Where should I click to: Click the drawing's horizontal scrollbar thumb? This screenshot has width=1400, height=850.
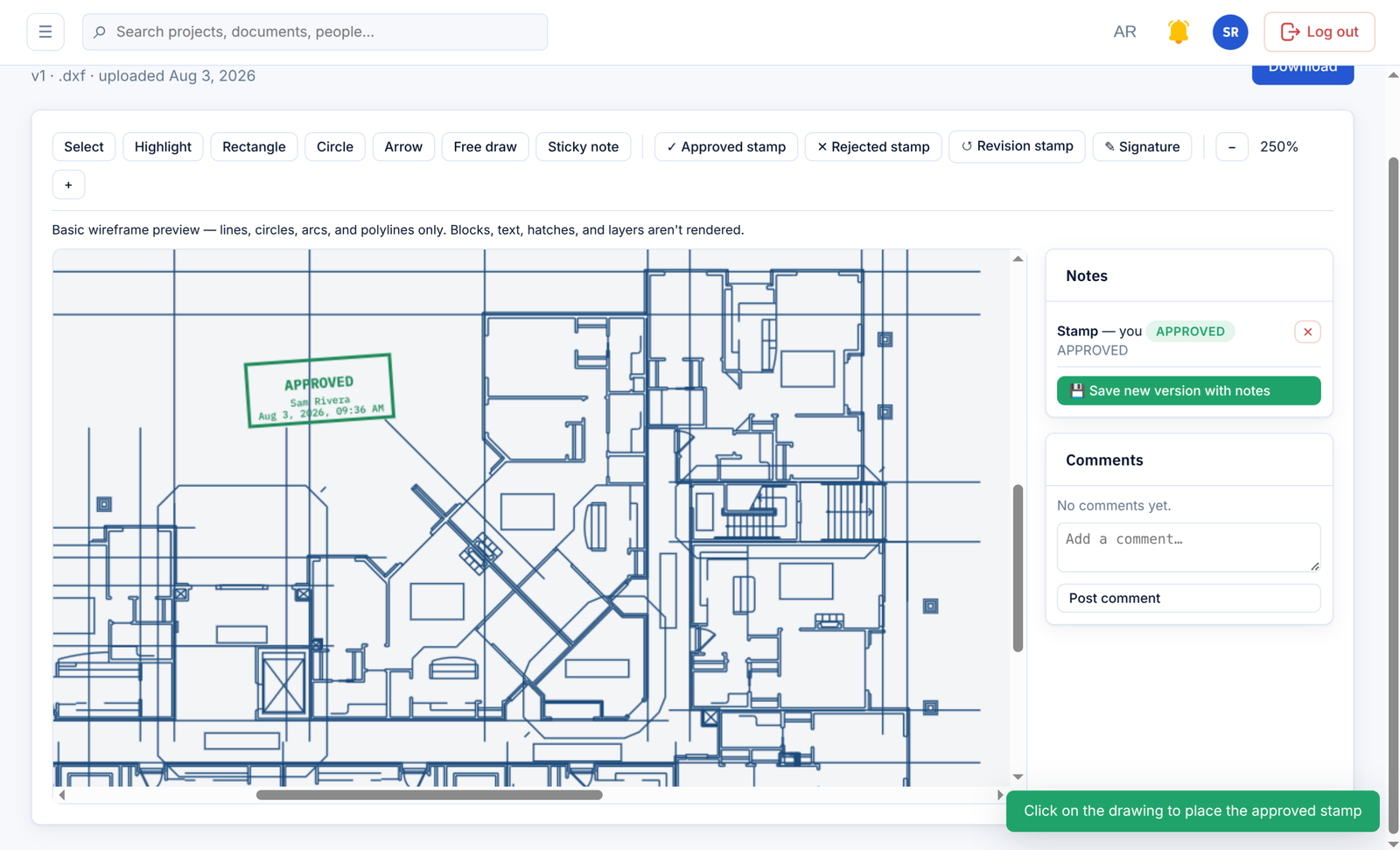coord(430,795)
